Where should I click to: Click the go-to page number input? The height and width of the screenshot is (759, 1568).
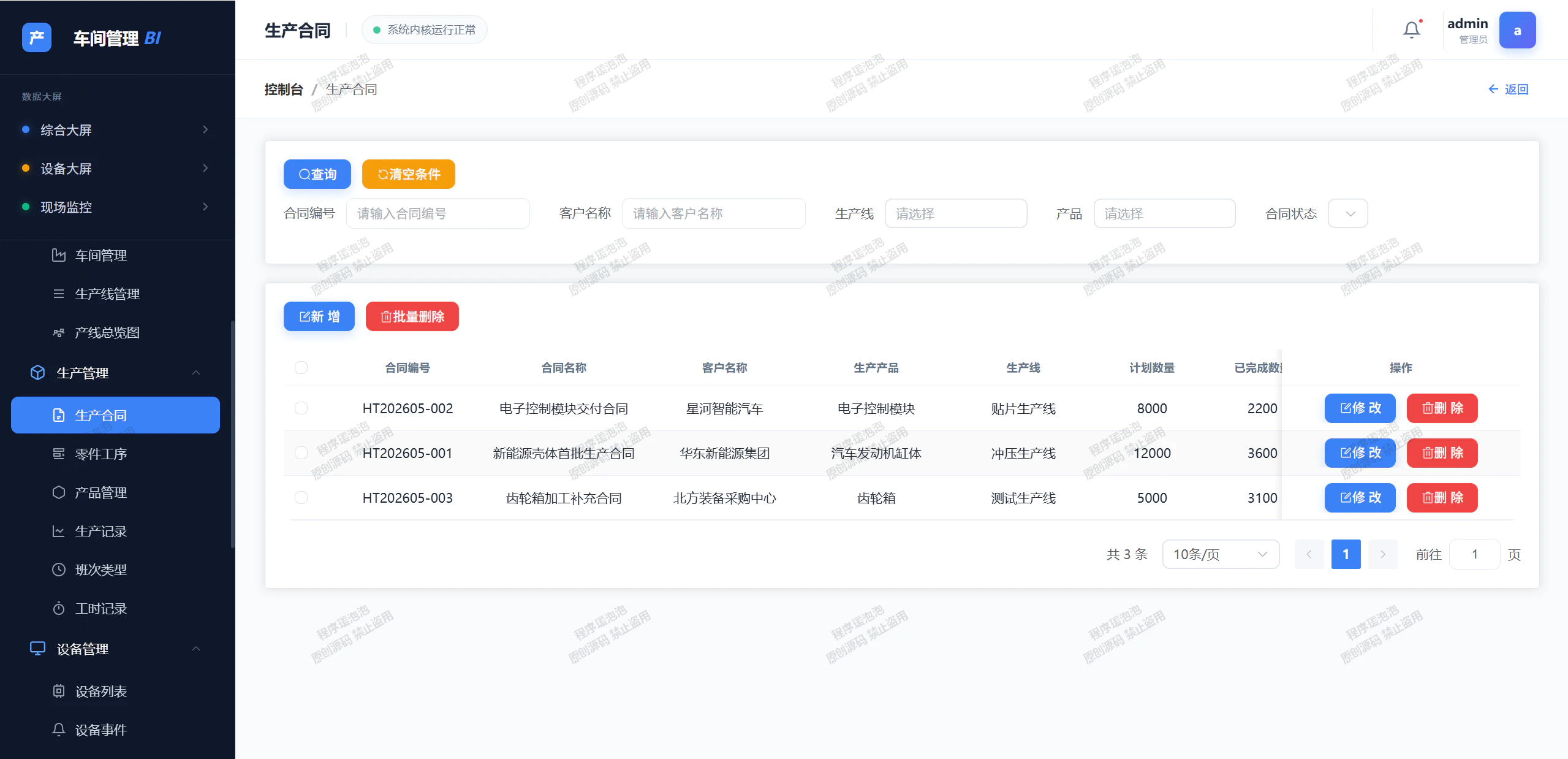[1475, 554]
